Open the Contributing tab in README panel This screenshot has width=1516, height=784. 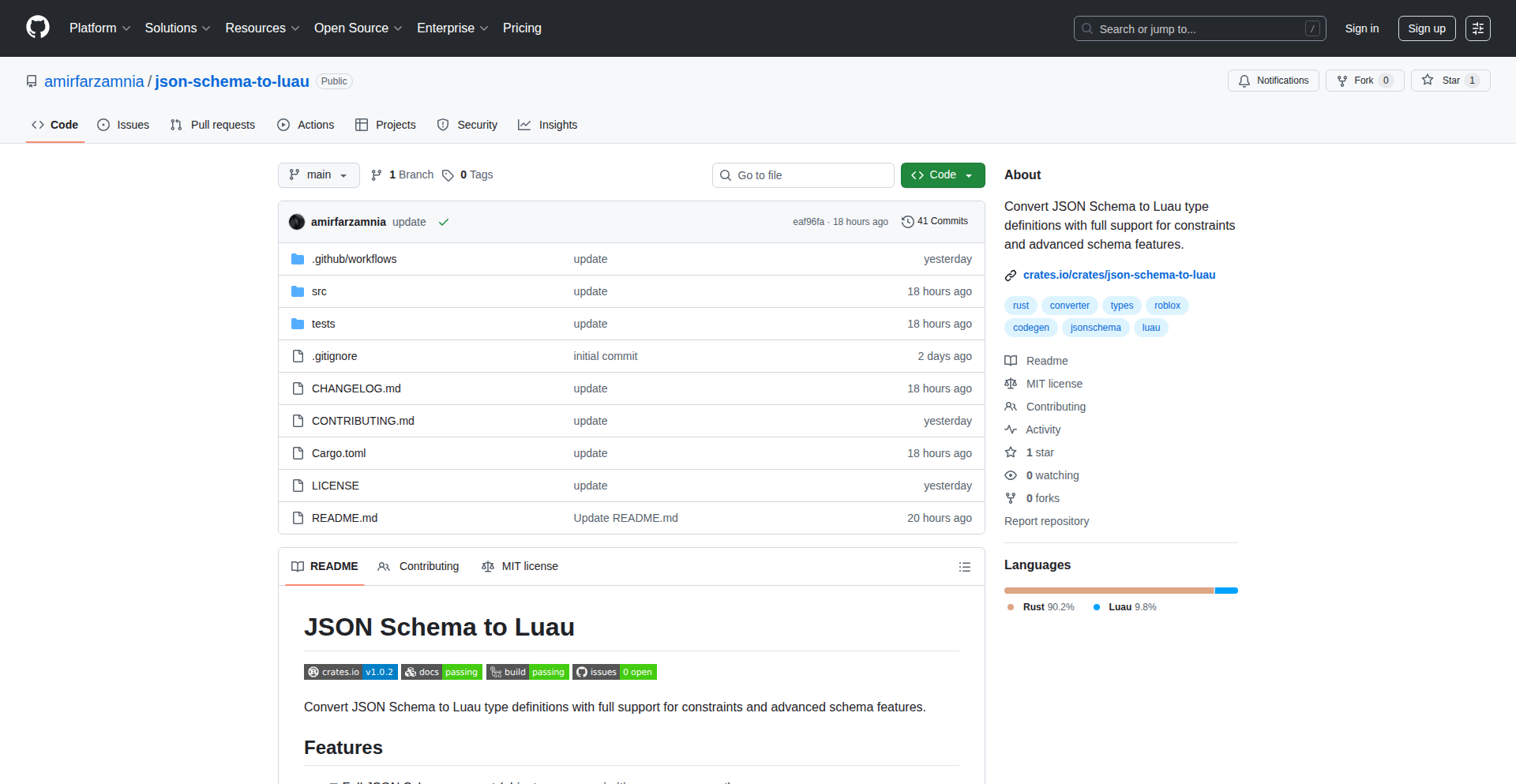[x=418, y=566]
